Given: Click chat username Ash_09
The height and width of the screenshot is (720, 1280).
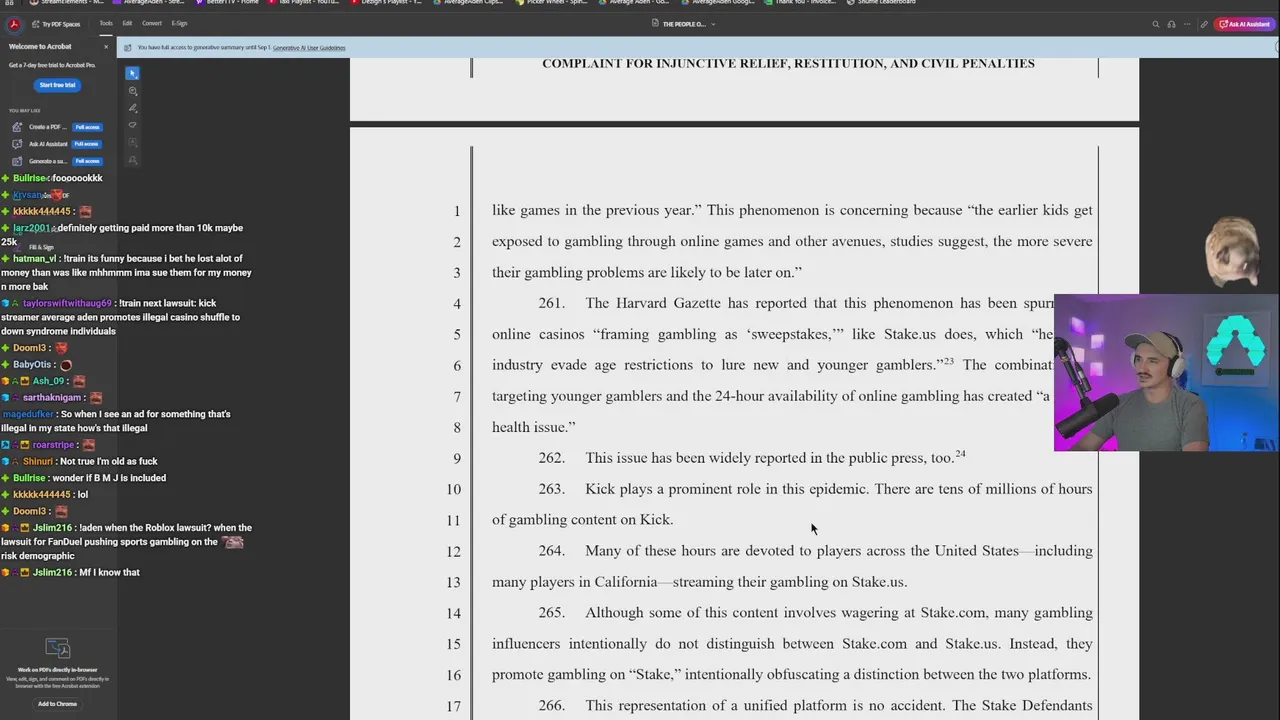Looking at the screenshot, I should [x=48, y=381].
